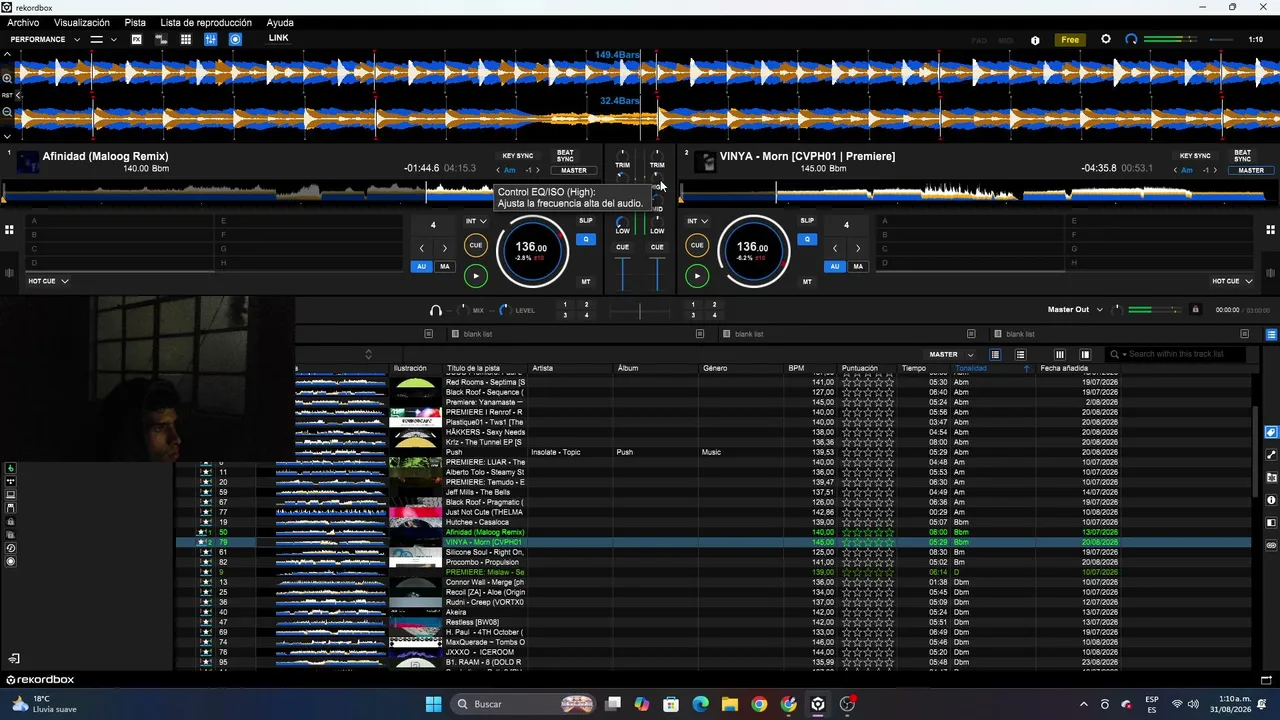Open File Explorer from the taskbar
Viewport: 1280px width, 720px height.
coord(730,704)
